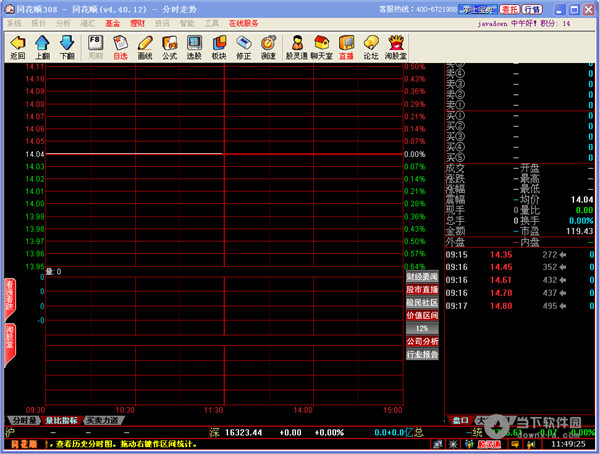600x454 pixels.
Task: Click the yellow message status bar icon
Action: (x=515, y=444)
